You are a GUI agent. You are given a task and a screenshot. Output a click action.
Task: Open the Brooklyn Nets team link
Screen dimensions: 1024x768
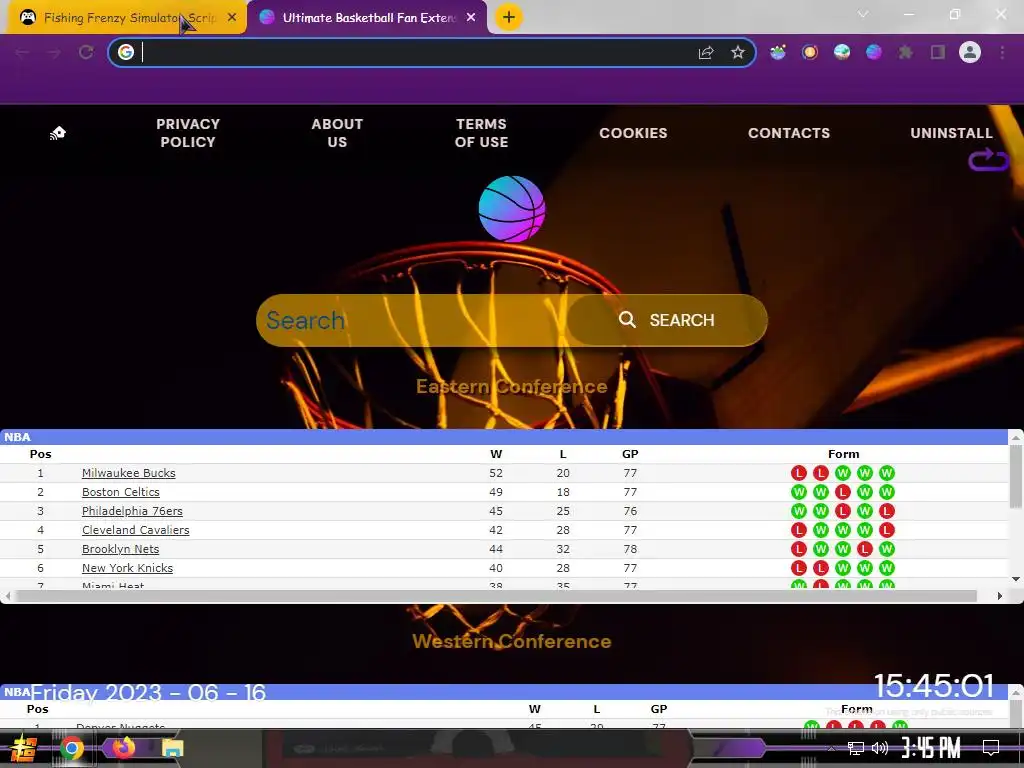click(x=121, y=549)
